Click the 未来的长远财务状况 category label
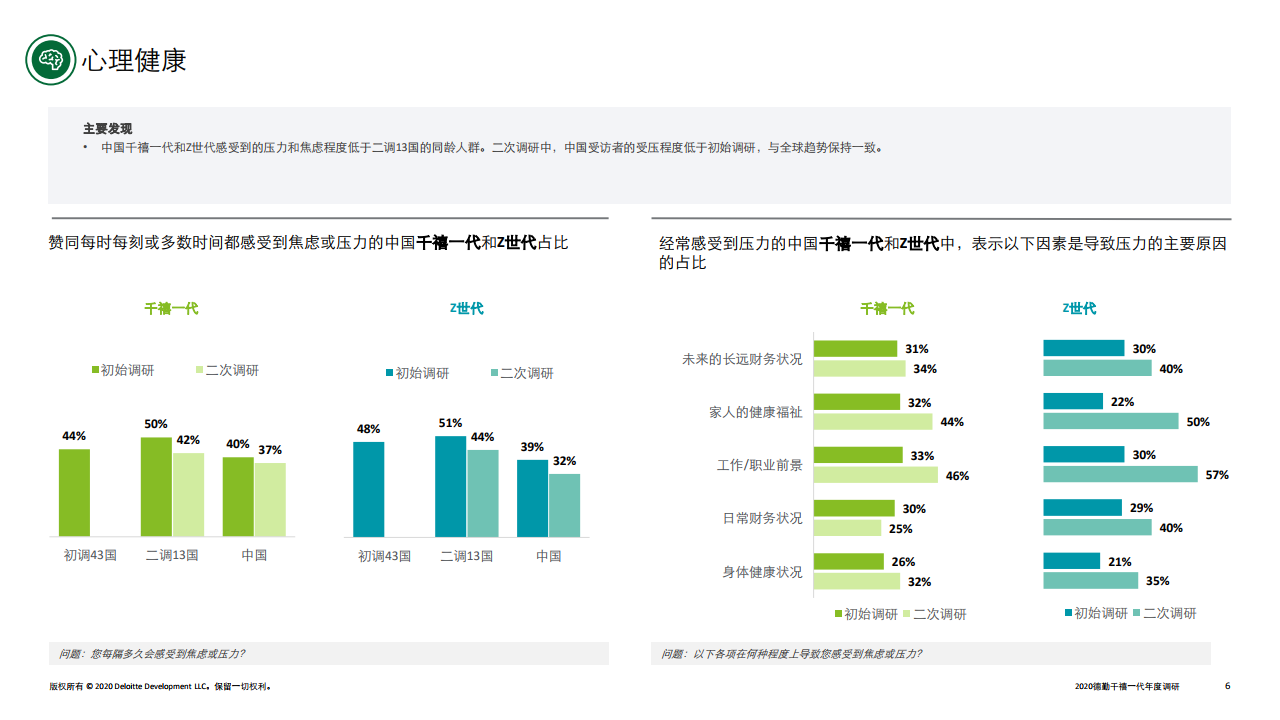The width and height of the screenshot is (1280, 720). click(x=742, y=359)
